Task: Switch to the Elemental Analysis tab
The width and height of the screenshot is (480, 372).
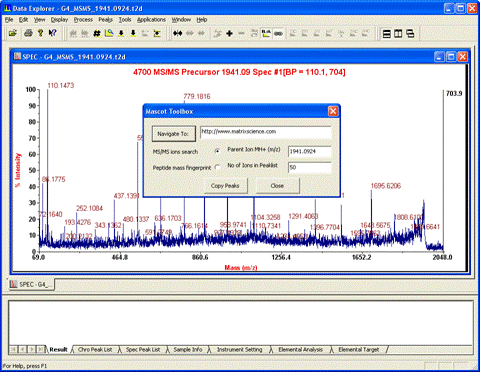Action: 300,349
